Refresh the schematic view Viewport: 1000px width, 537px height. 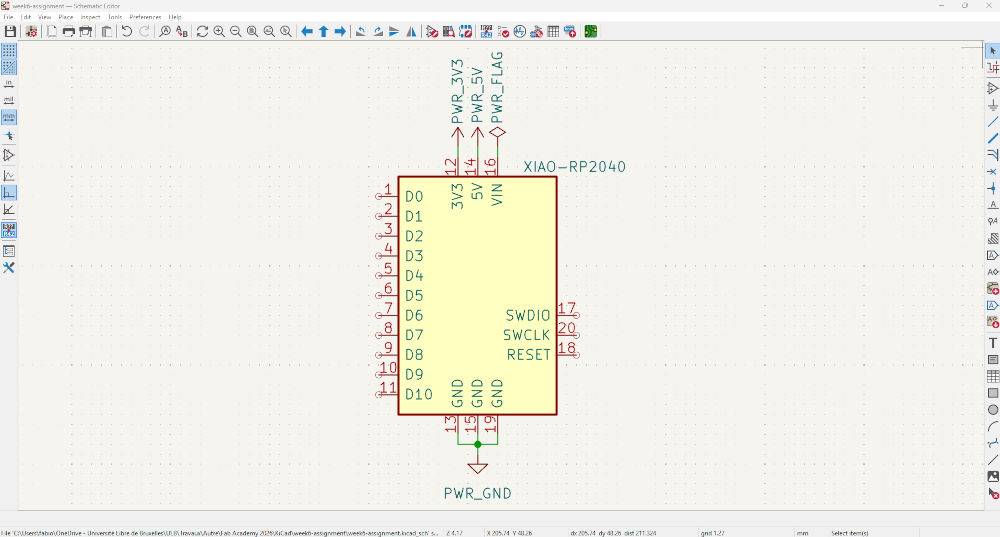click(202, 31)
